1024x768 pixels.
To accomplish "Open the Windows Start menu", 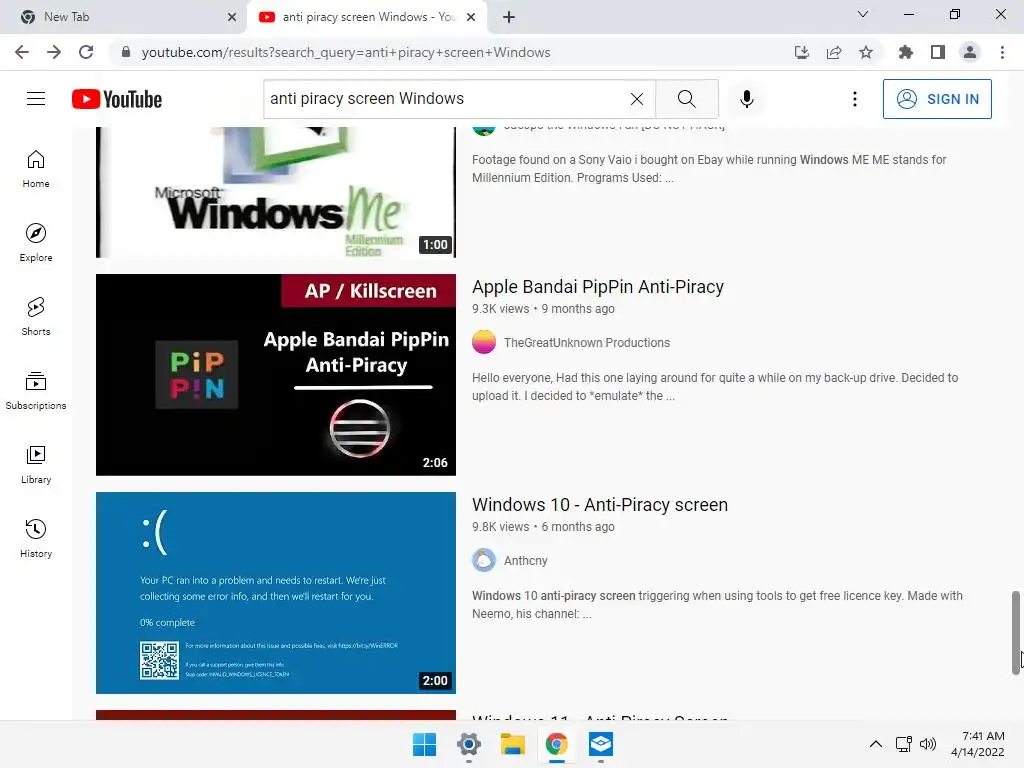I will click(x=424, y=744).
